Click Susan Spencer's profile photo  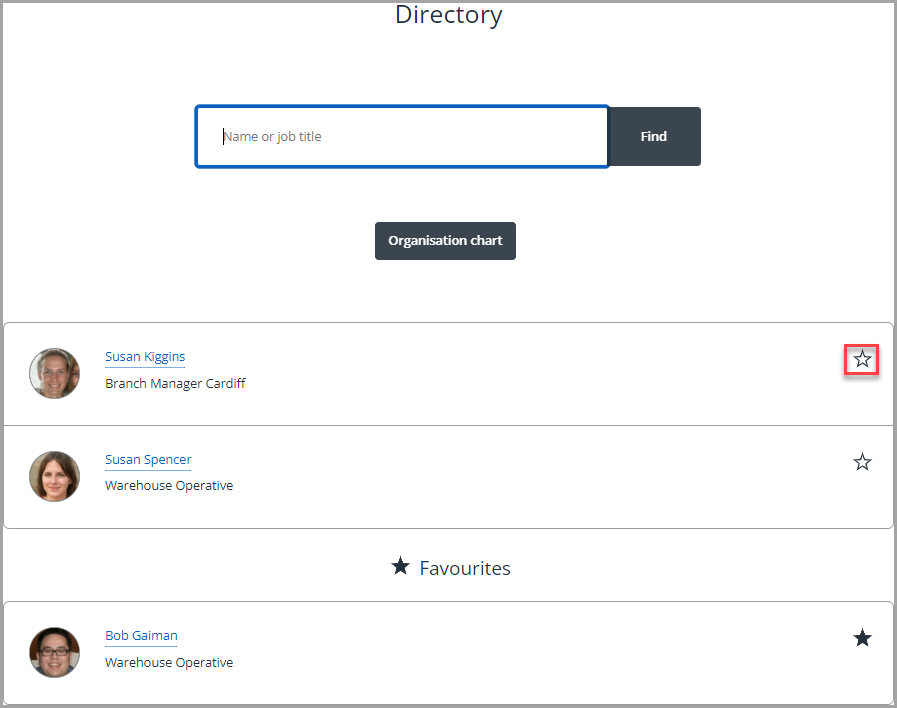point(54,476)
